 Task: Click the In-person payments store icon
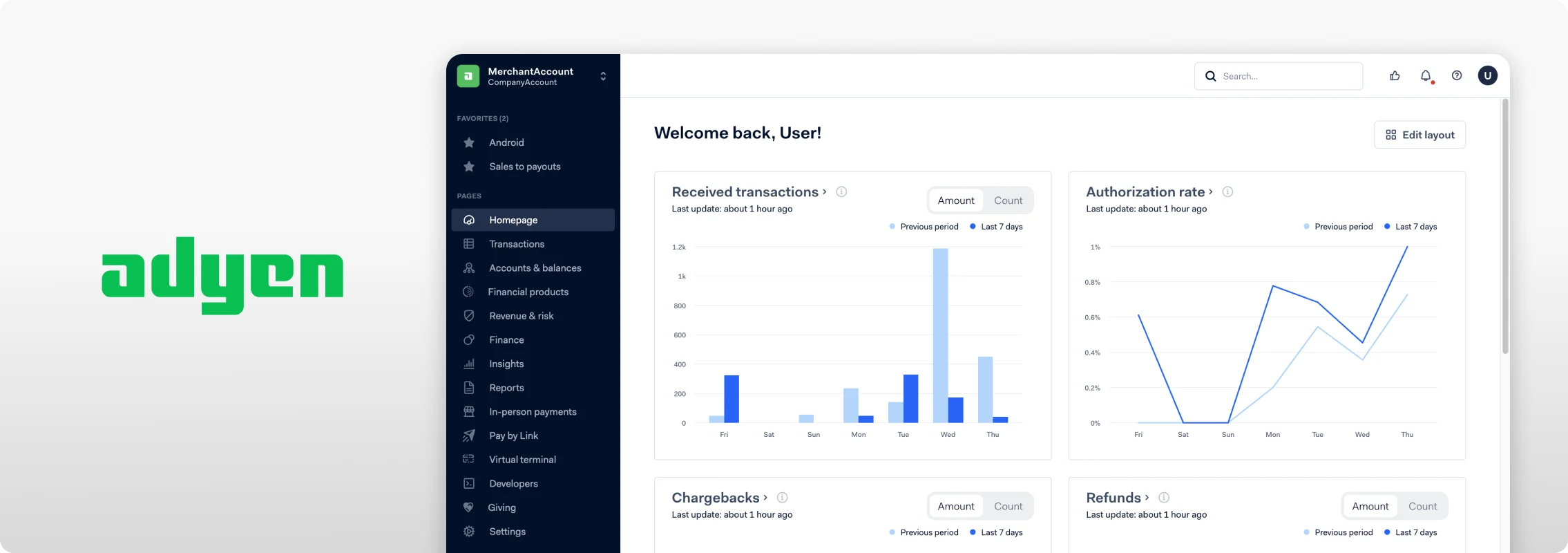469,412
